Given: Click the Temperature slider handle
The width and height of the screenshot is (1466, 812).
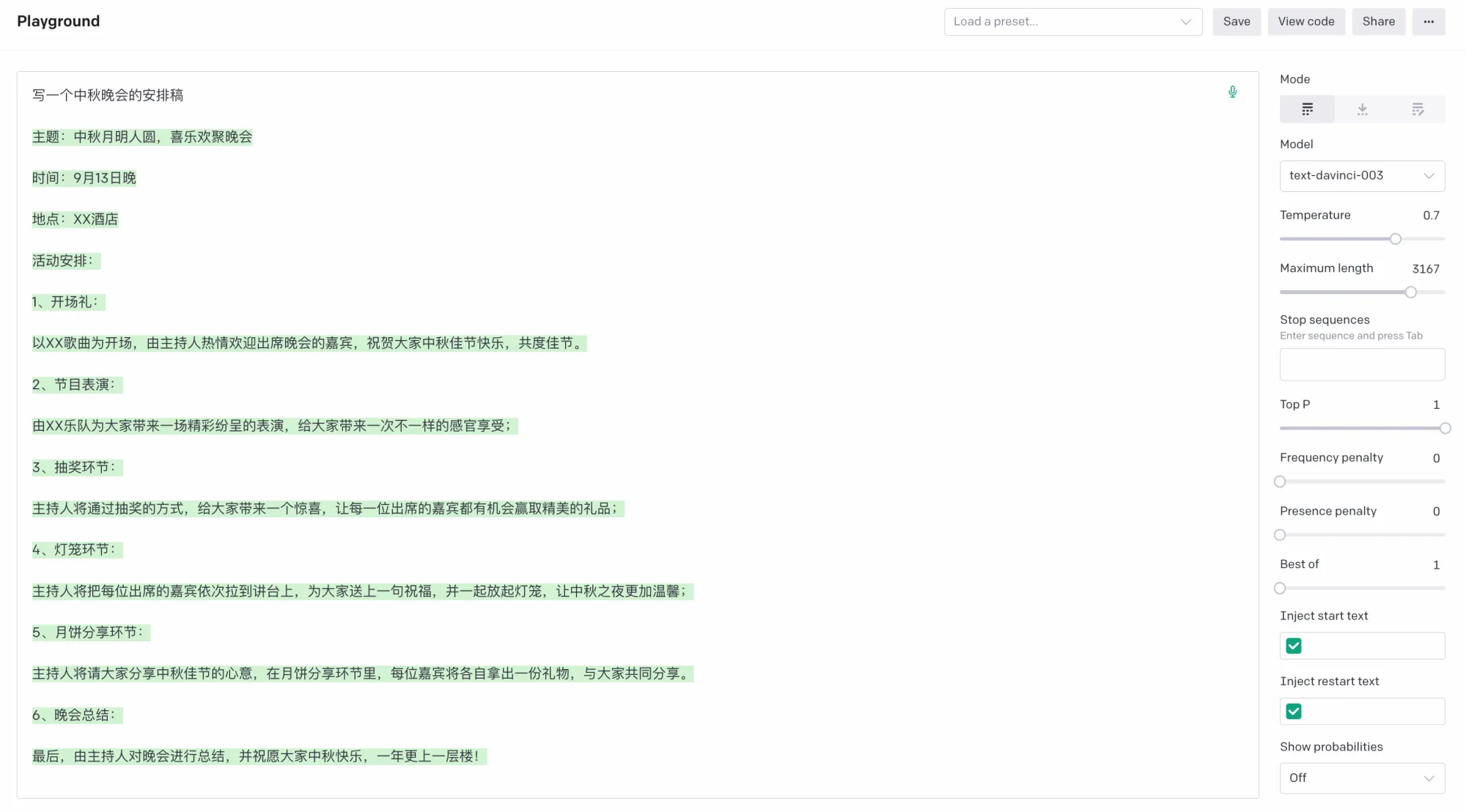Looking at the screenshot, I should [x=1395, y=239].
